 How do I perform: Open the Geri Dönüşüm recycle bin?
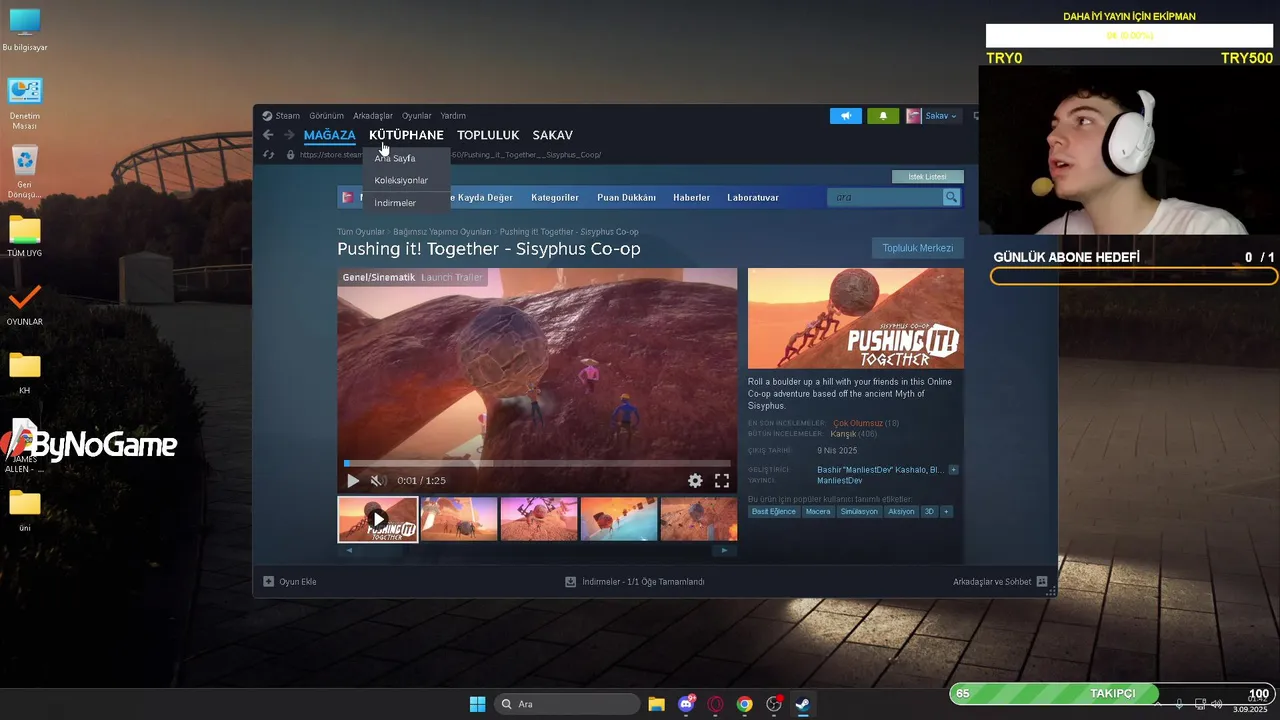point(25,171)
